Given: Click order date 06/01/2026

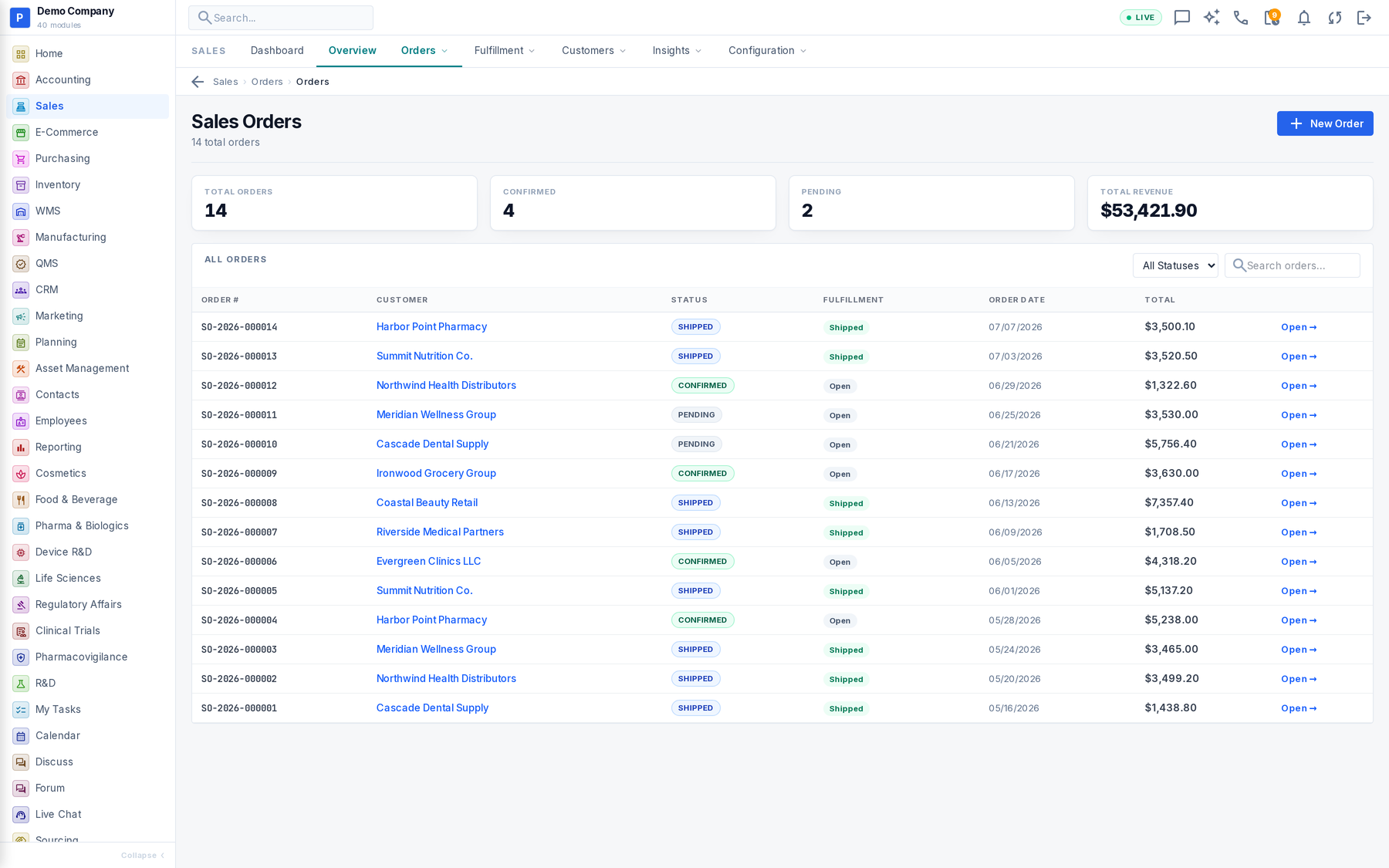Looking at the screenshot, I should point(1014,591).
